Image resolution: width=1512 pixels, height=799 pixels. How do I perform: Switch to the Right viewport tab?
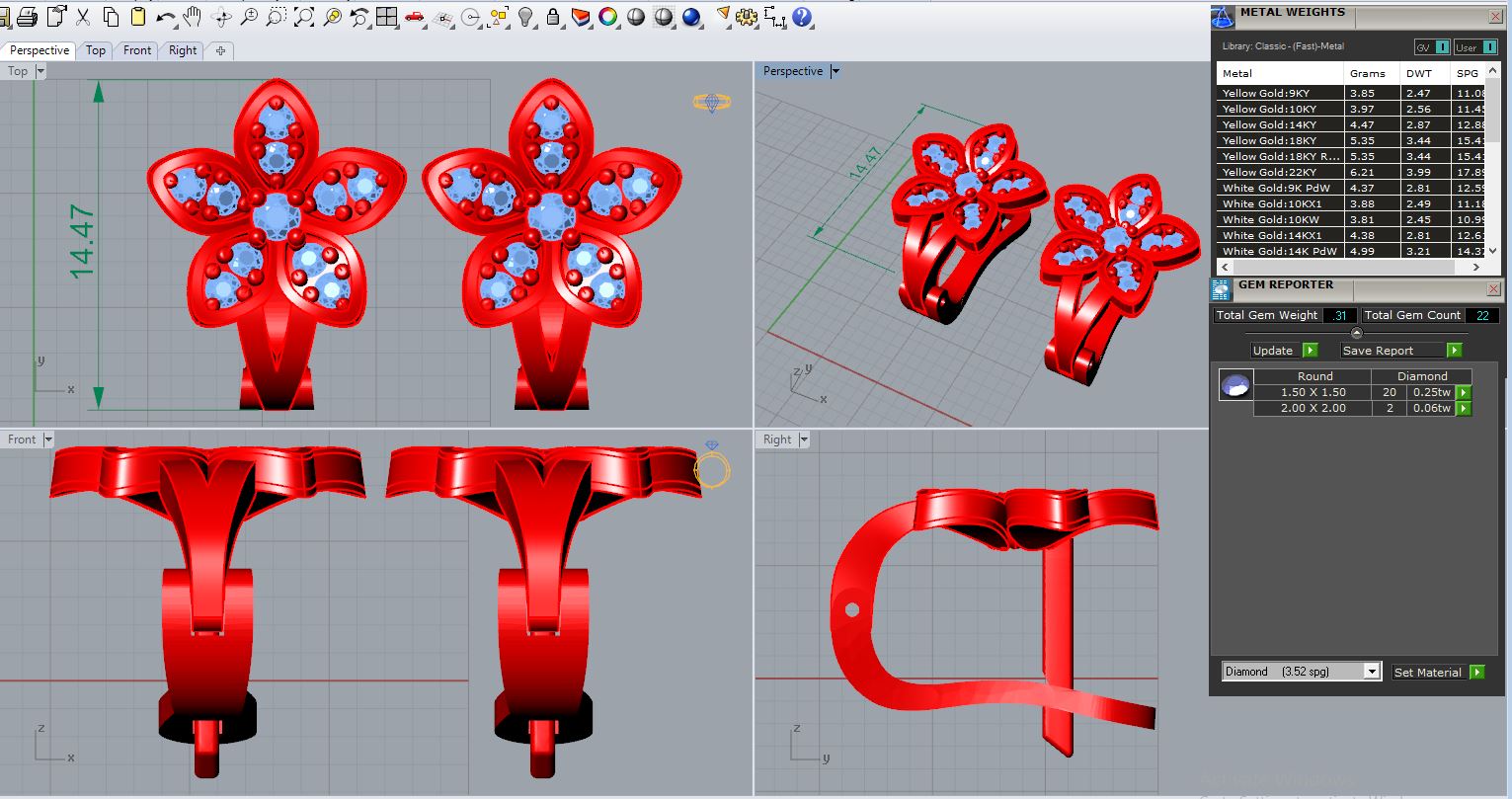point(183,50)
